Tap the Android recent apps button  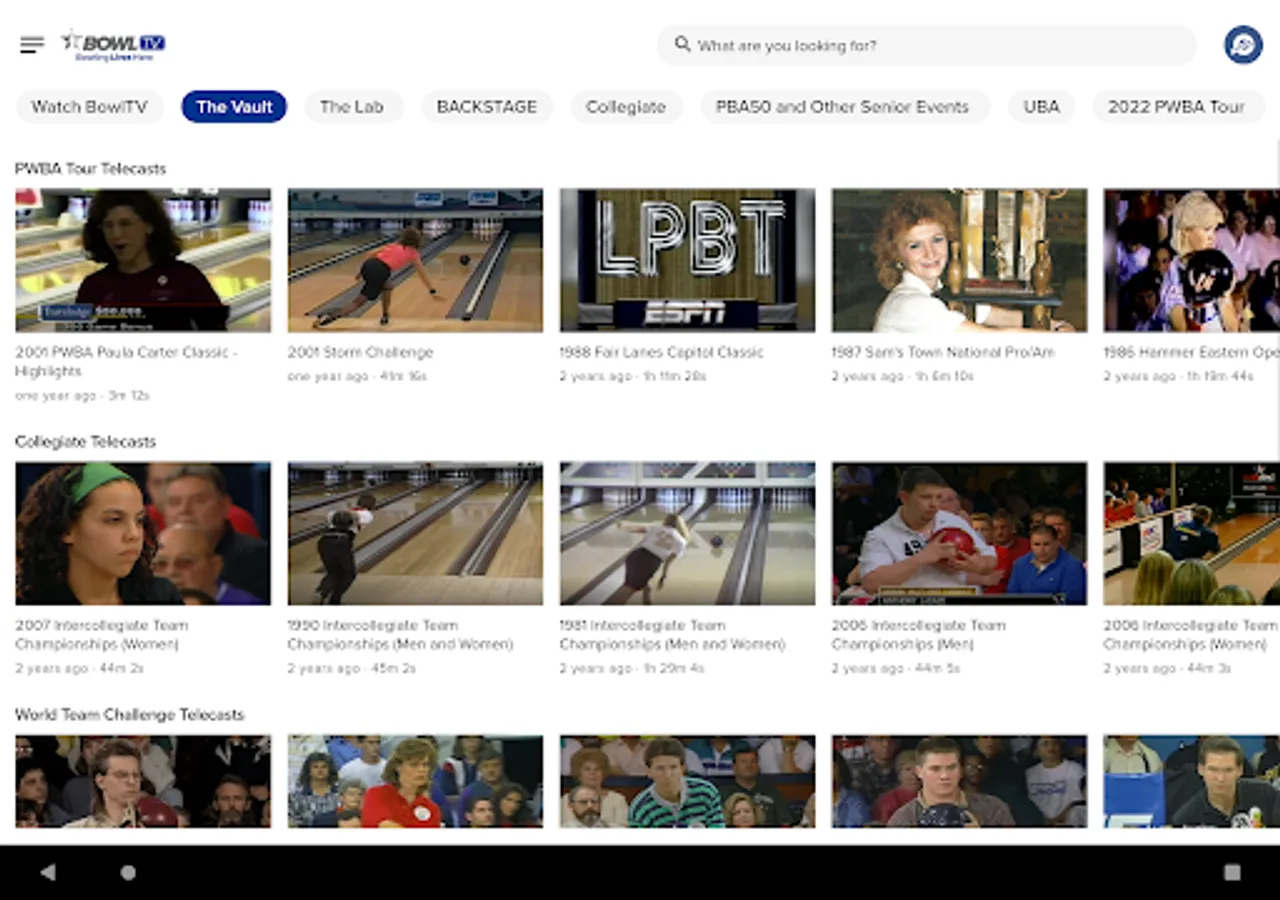(1232, 872)
